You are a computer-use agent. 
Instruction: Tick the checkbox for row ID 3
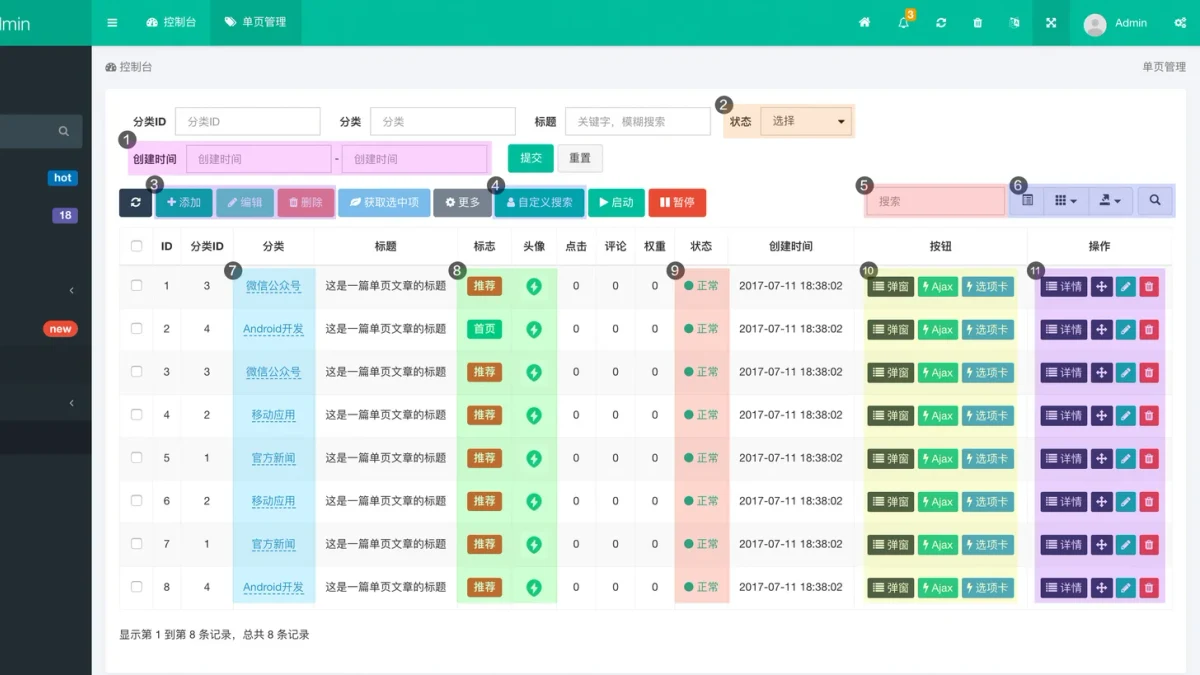pos(137,372)
